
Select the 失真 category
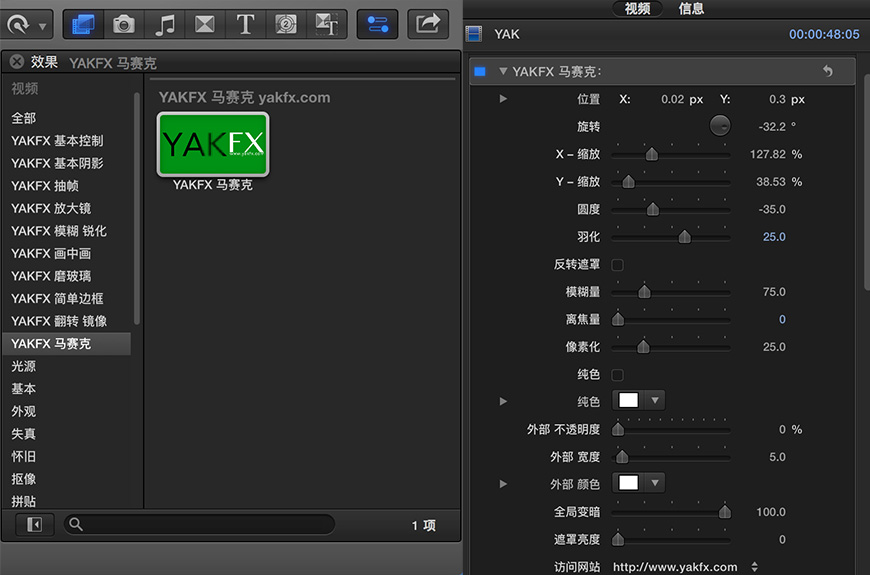pos(23,433)
